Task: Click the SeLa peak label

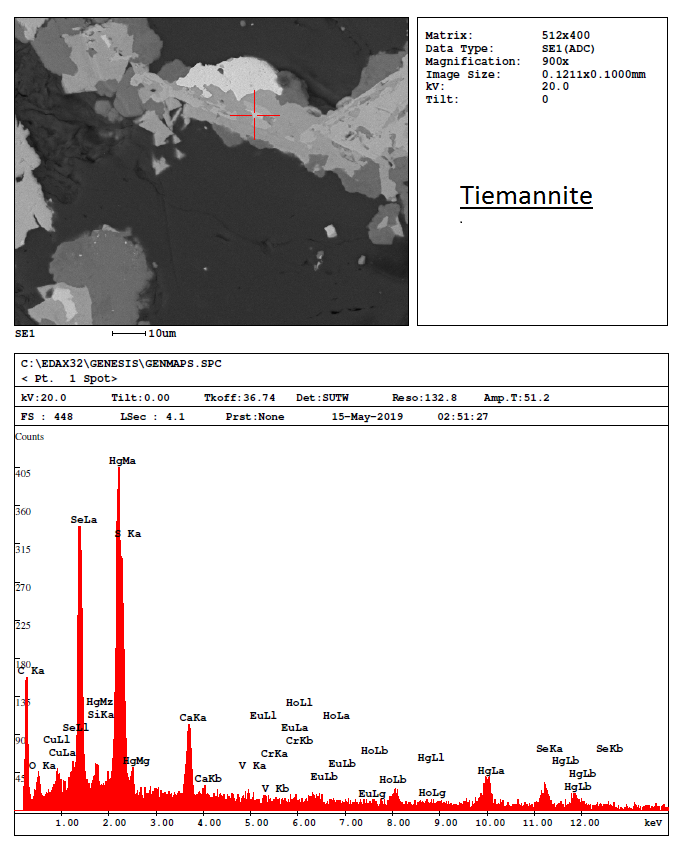Action: click(84, 520)
